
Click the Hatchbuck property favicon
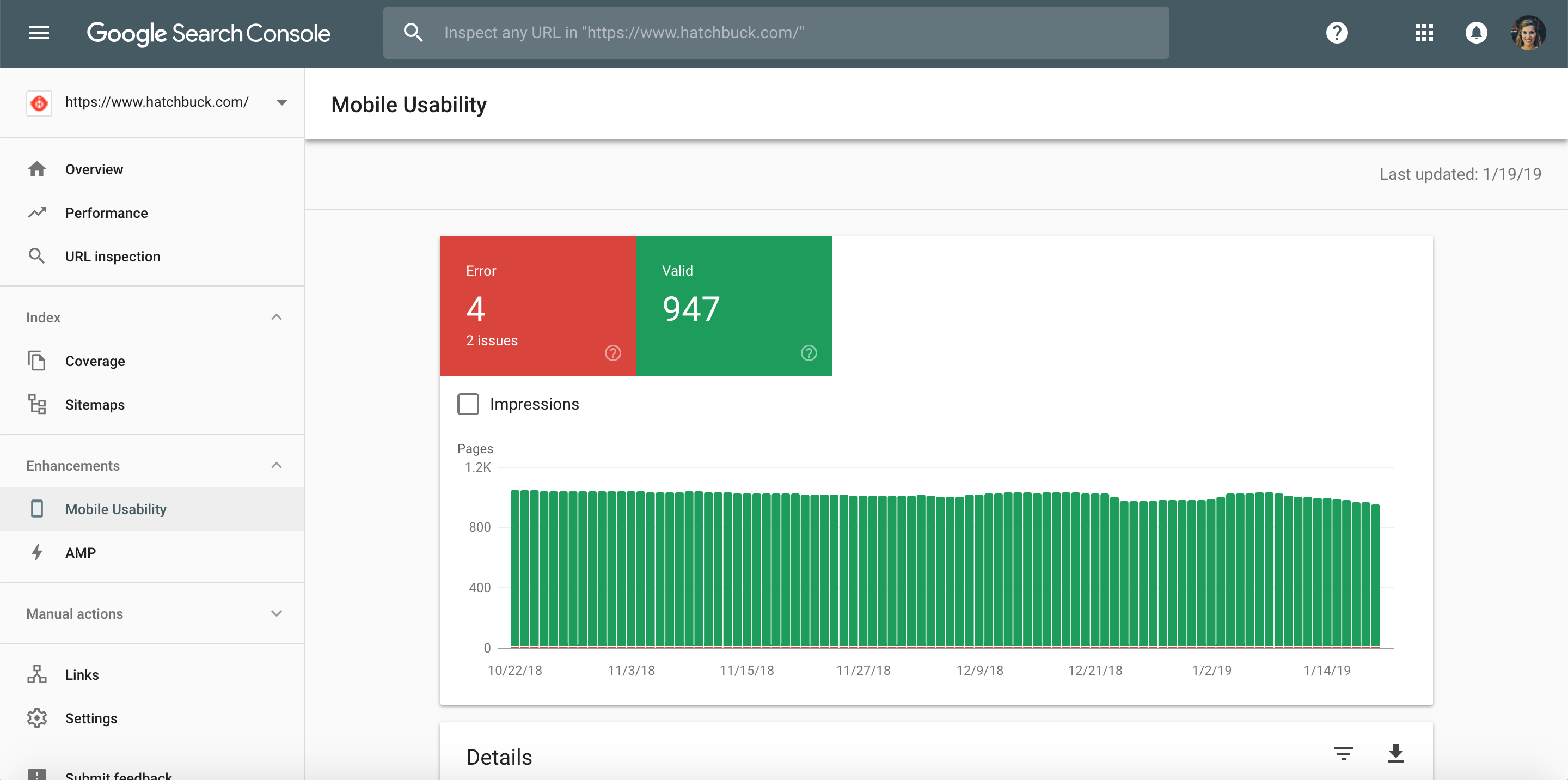point(39,103)
